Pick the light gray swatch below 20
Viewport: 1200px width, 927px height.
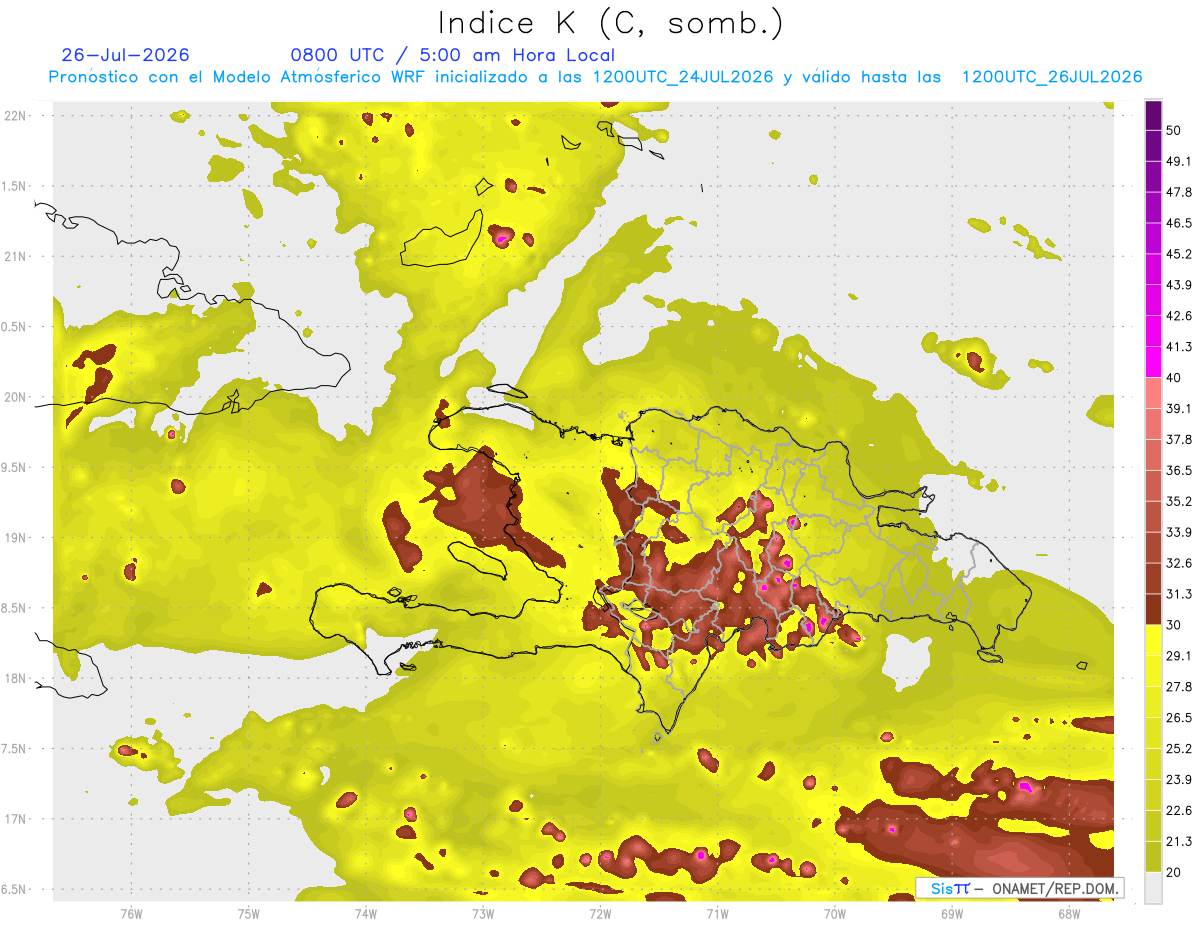click(x=1153, y=888)
